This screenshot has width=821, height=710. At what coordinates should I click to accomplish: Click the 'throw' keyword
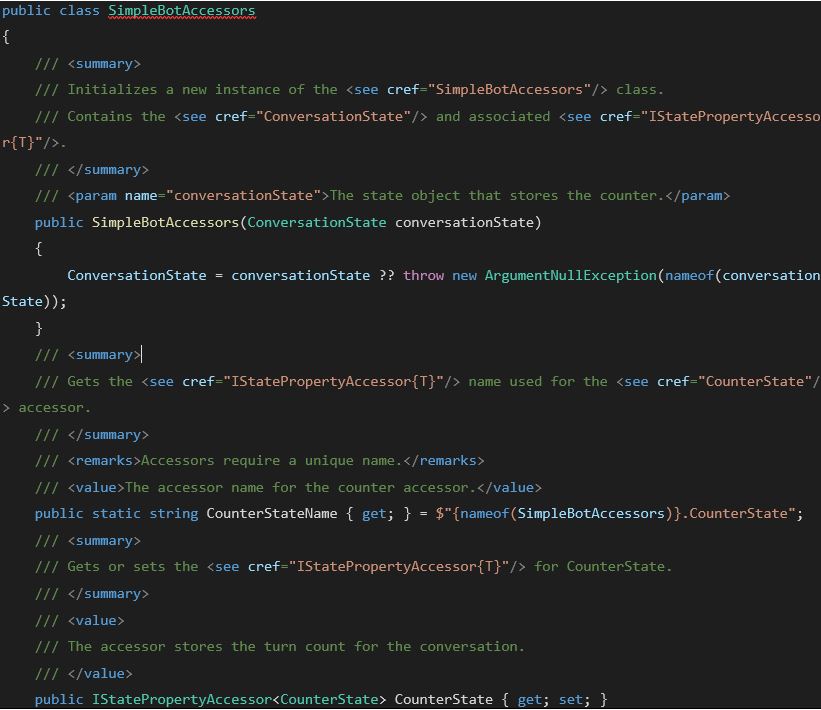424,275
